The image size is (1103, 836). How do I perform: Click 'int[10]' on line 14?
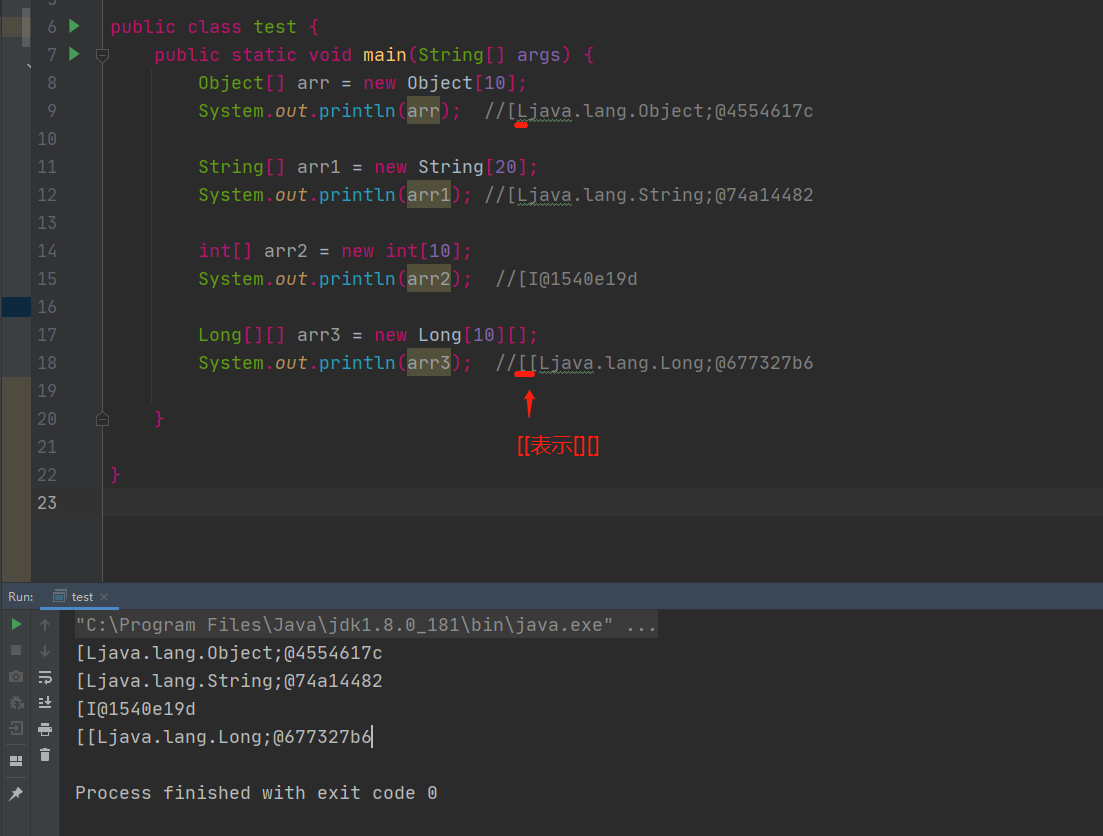click(423, 251)
